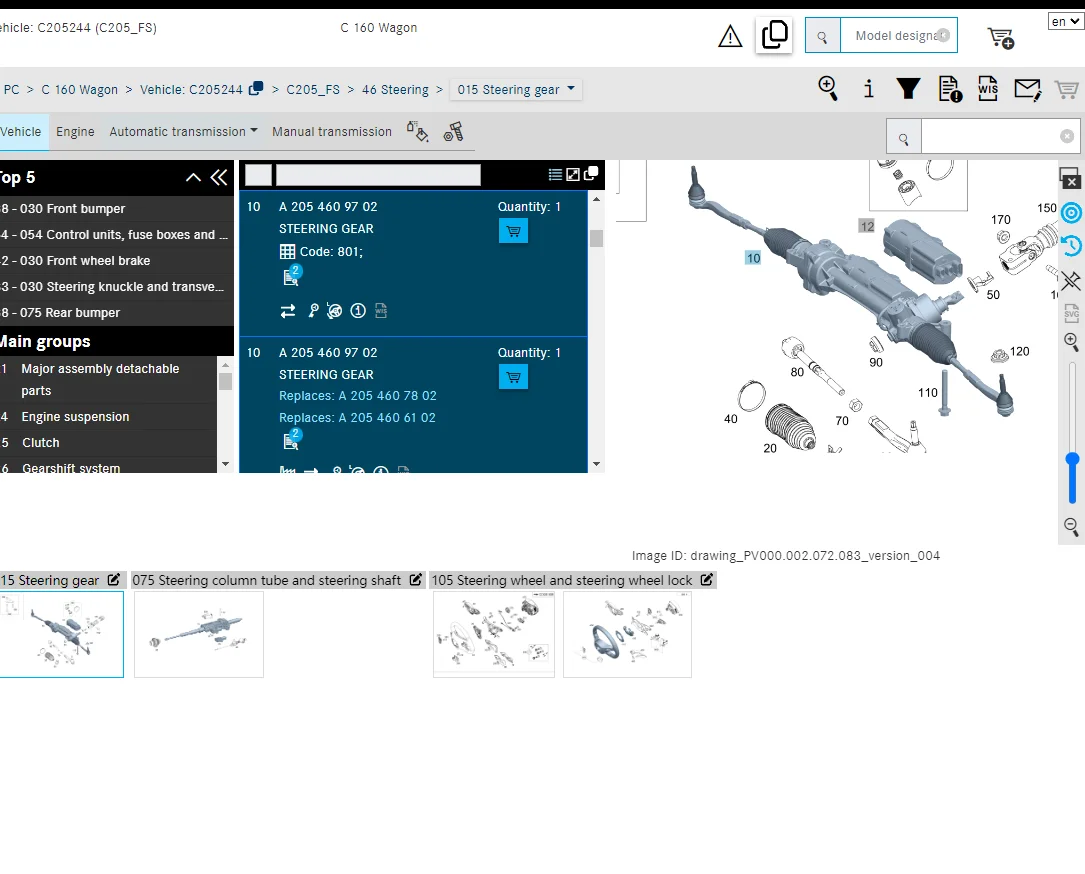Select the Engine tab
1085x874 pixels.
point(75,131)
